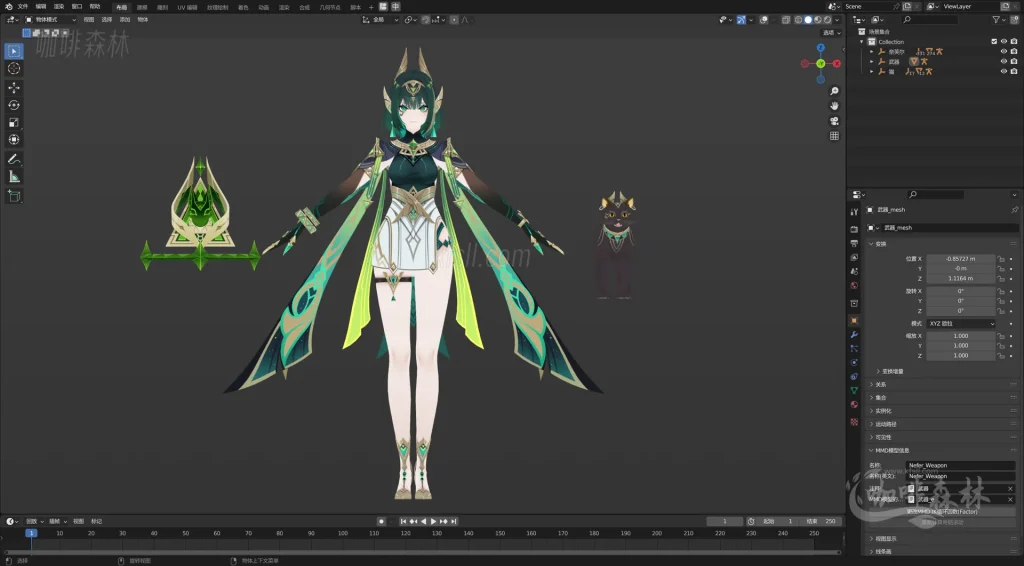Open the Tool properties tab icon
Viewport: 1024px width, 566px height.
point(854,212)
